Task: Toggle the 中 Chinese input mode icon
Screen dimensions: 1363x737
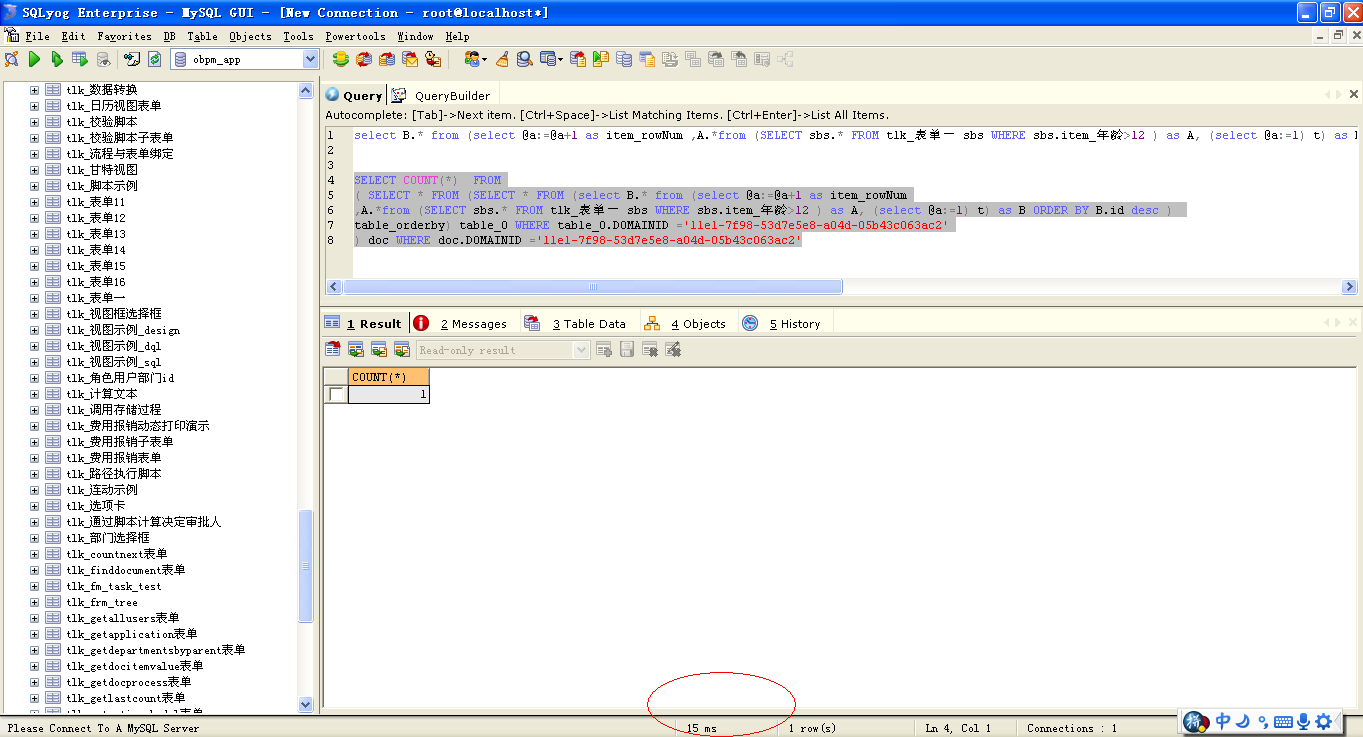Action: point(1223,721)
